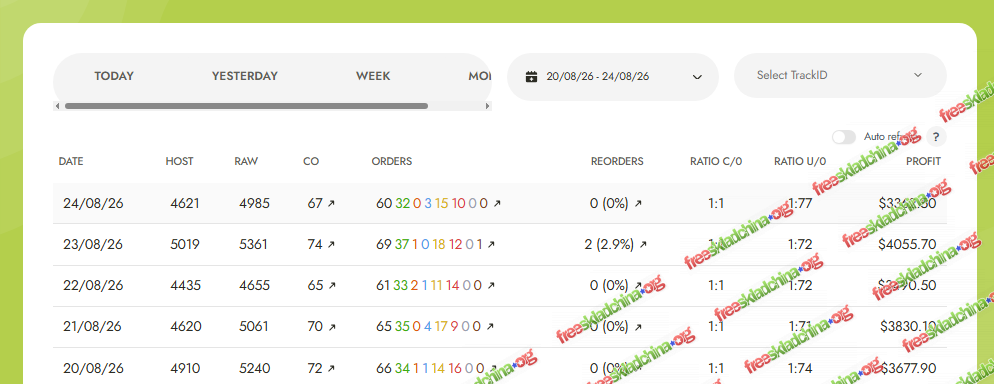Click the DATE column header

pyautogui.click(x=71, y=162)
